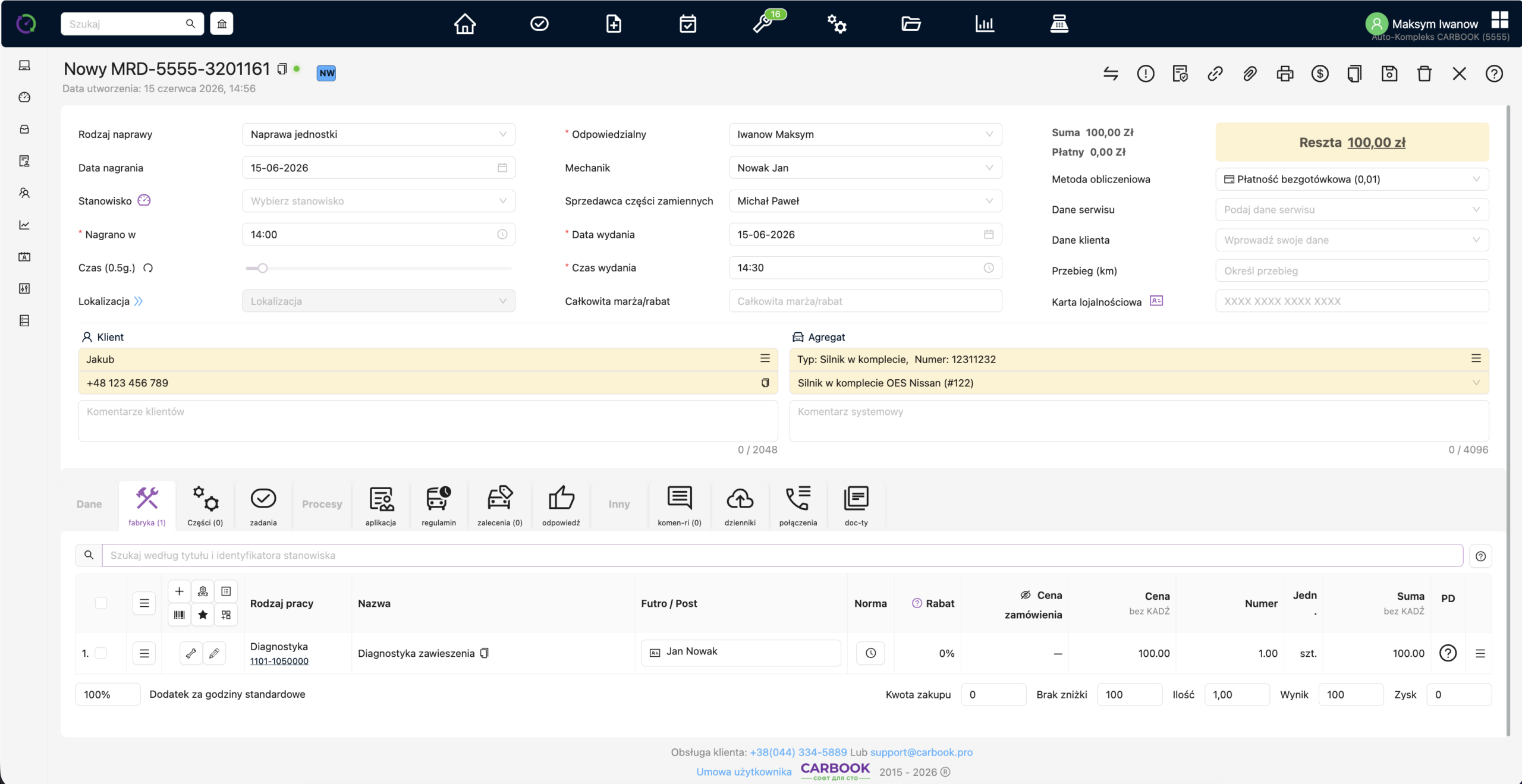Click the help question mark in order toolbar
Viewport: 1522px width, 784px height.
point(1494,74)
